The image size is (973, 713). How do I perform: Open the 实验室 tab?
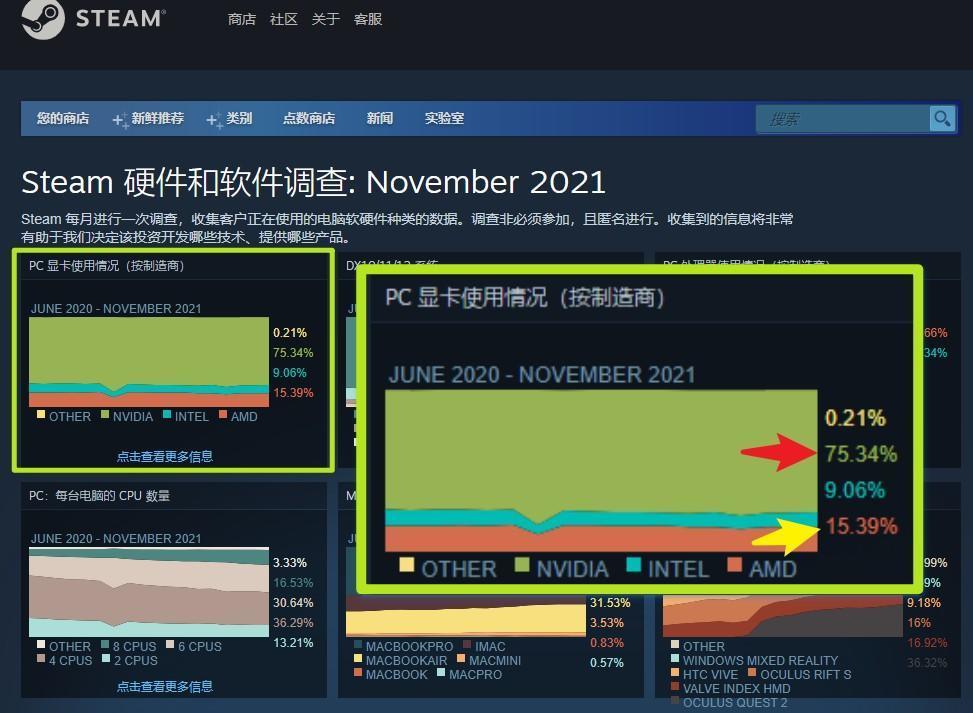pyautogui.click(x=444, y=118)
